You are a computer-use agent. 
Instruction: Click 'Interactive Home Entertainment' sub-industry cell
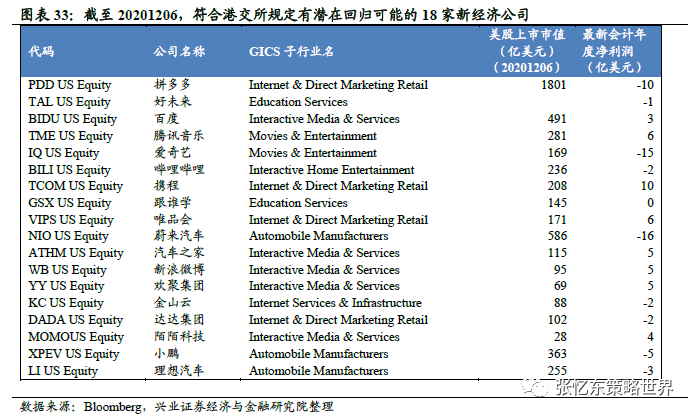[x=331, y=170]
